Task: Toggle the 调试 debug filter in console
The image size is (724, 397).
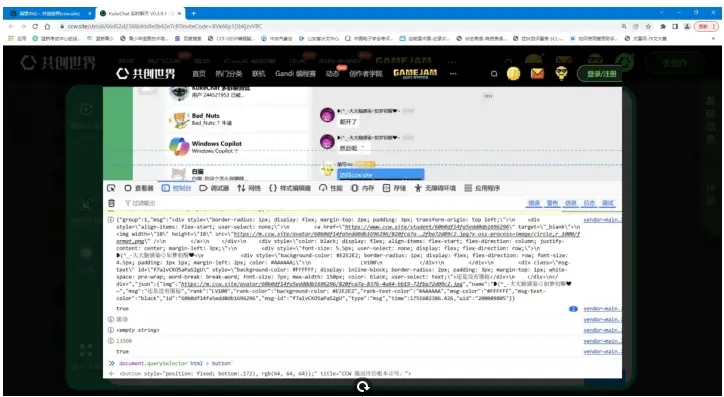Action: tap(607, 203)
